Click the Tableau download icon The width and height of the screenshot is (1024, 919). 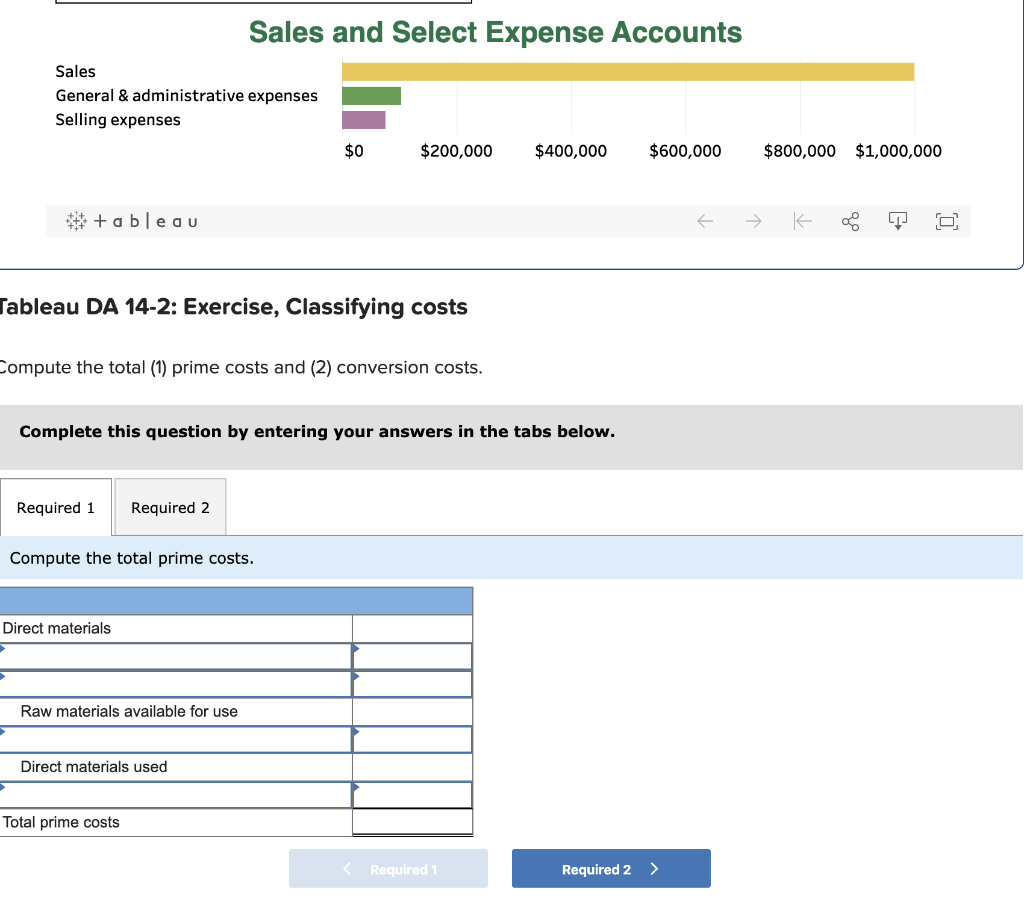point(898,221)
